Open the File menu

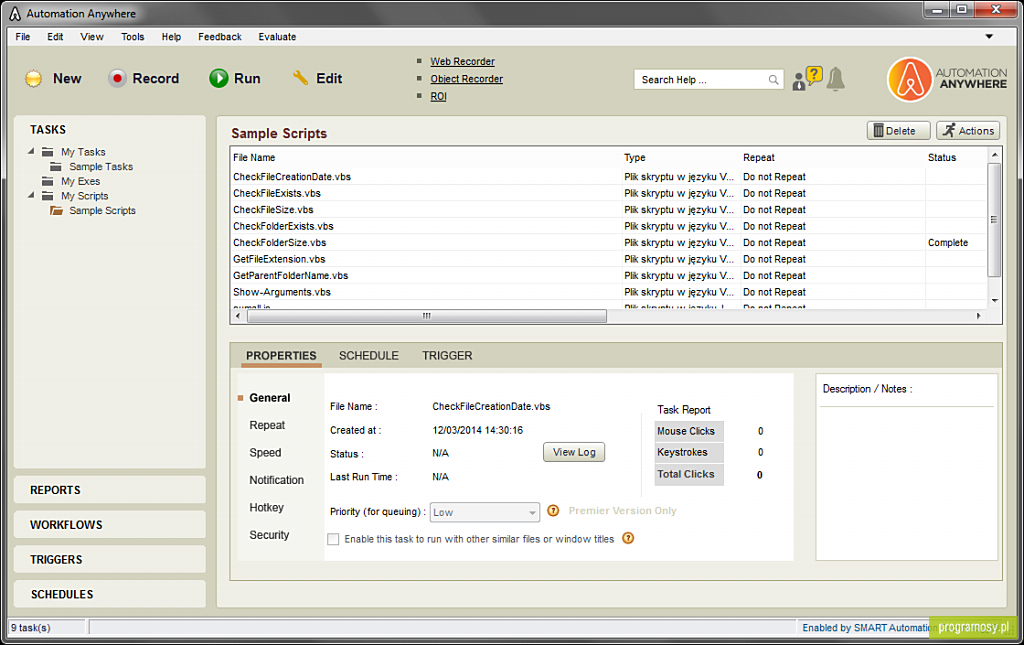[23, 37]
